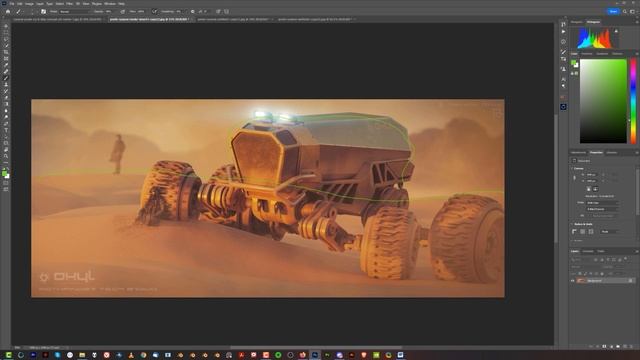Screen dimensions: 640x360
Task: Open smoothing options gear icon
Action: pyautogui.click(x=193, y=11)
